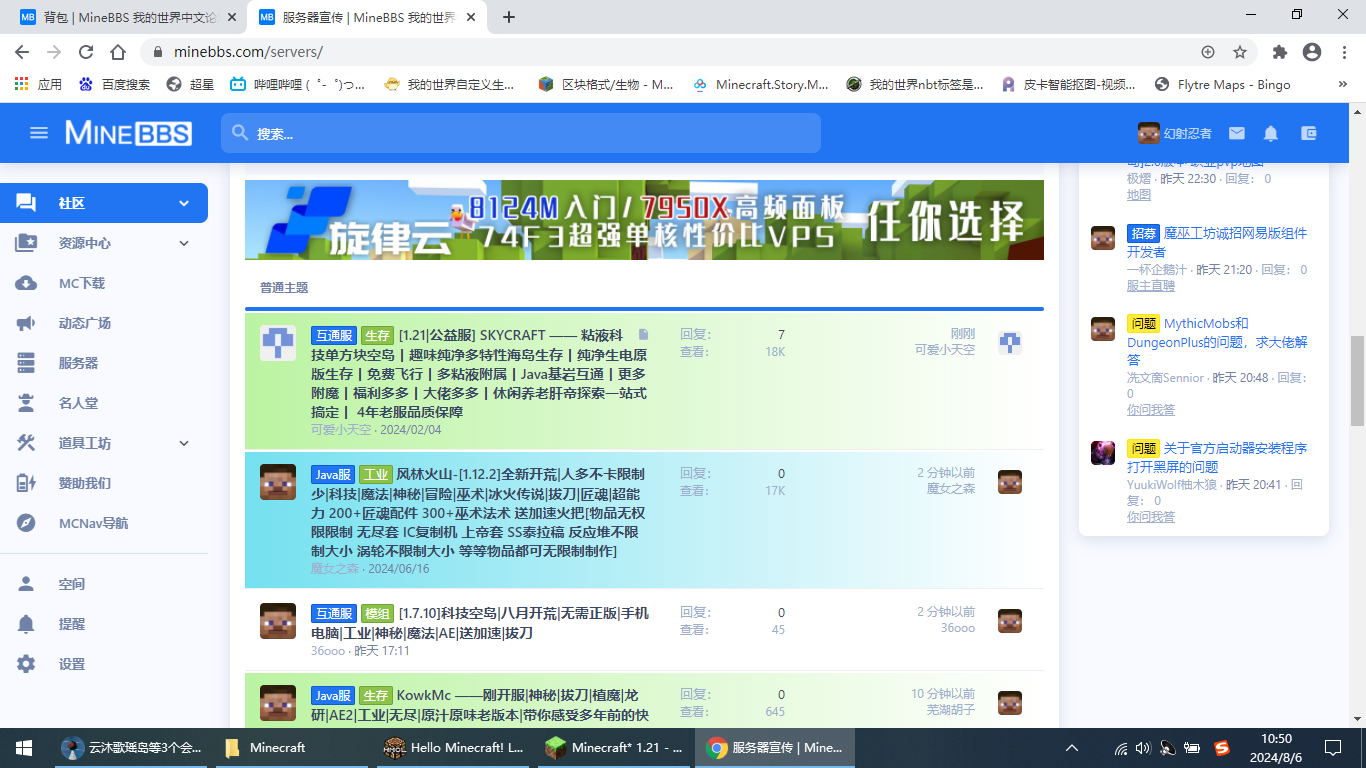Click last poster 魔女之森
Screen dimensions: 1366x768
[x=951, y=488]
